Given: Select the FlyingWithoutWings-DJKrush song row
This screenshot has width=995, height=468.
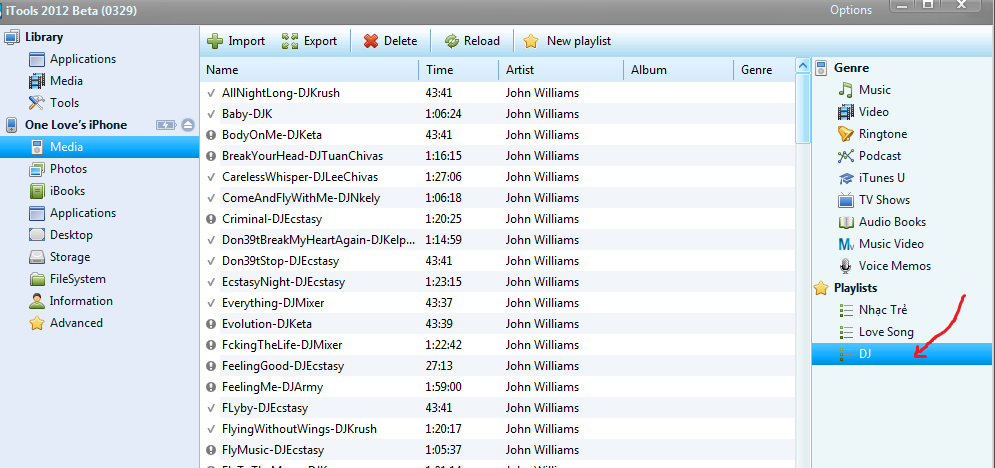Looking at the screenshot, I should tap(498, 429).
